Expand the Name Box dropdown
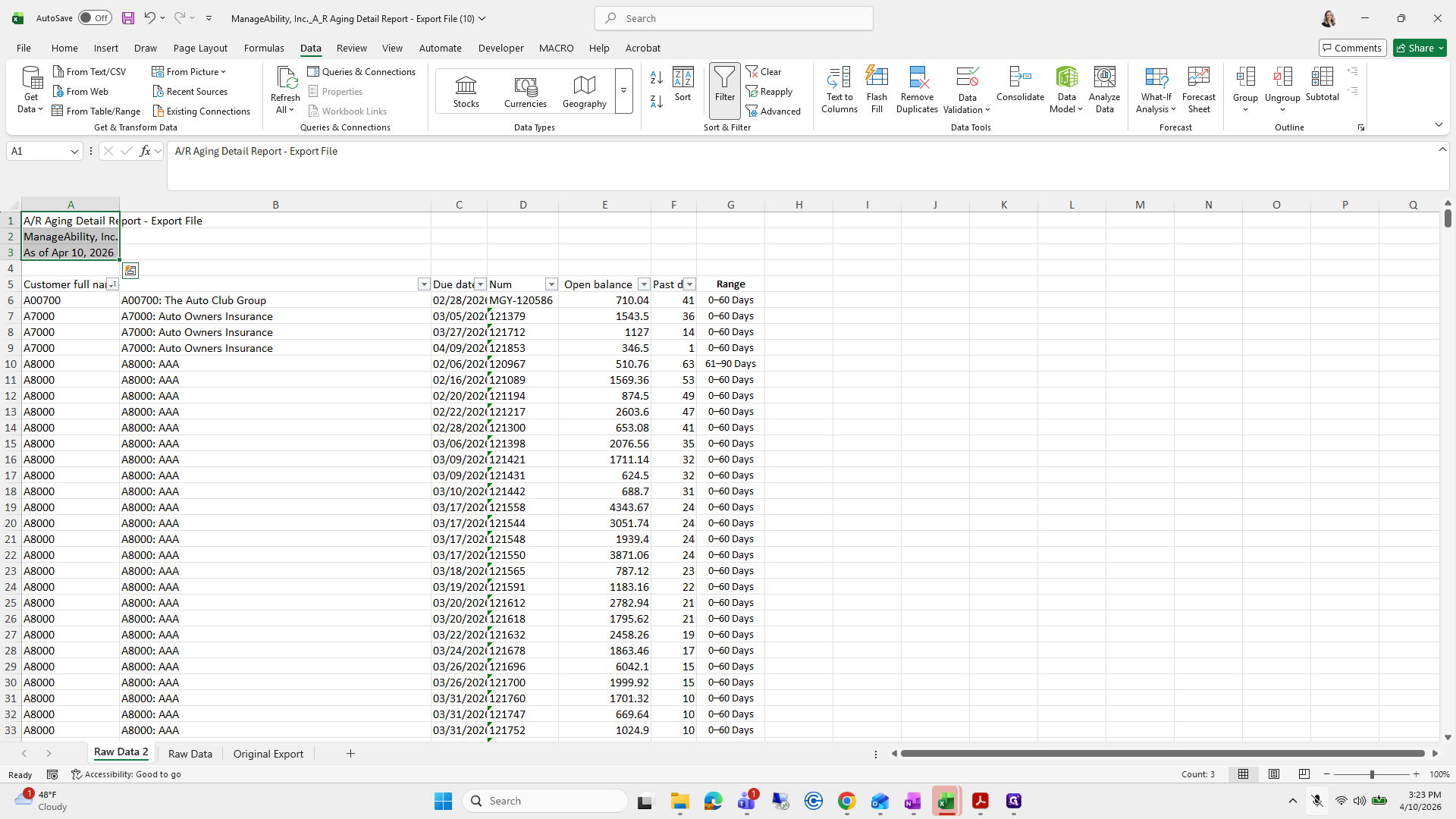Viewport: 1456px width, 819px height. pos(74,152)
